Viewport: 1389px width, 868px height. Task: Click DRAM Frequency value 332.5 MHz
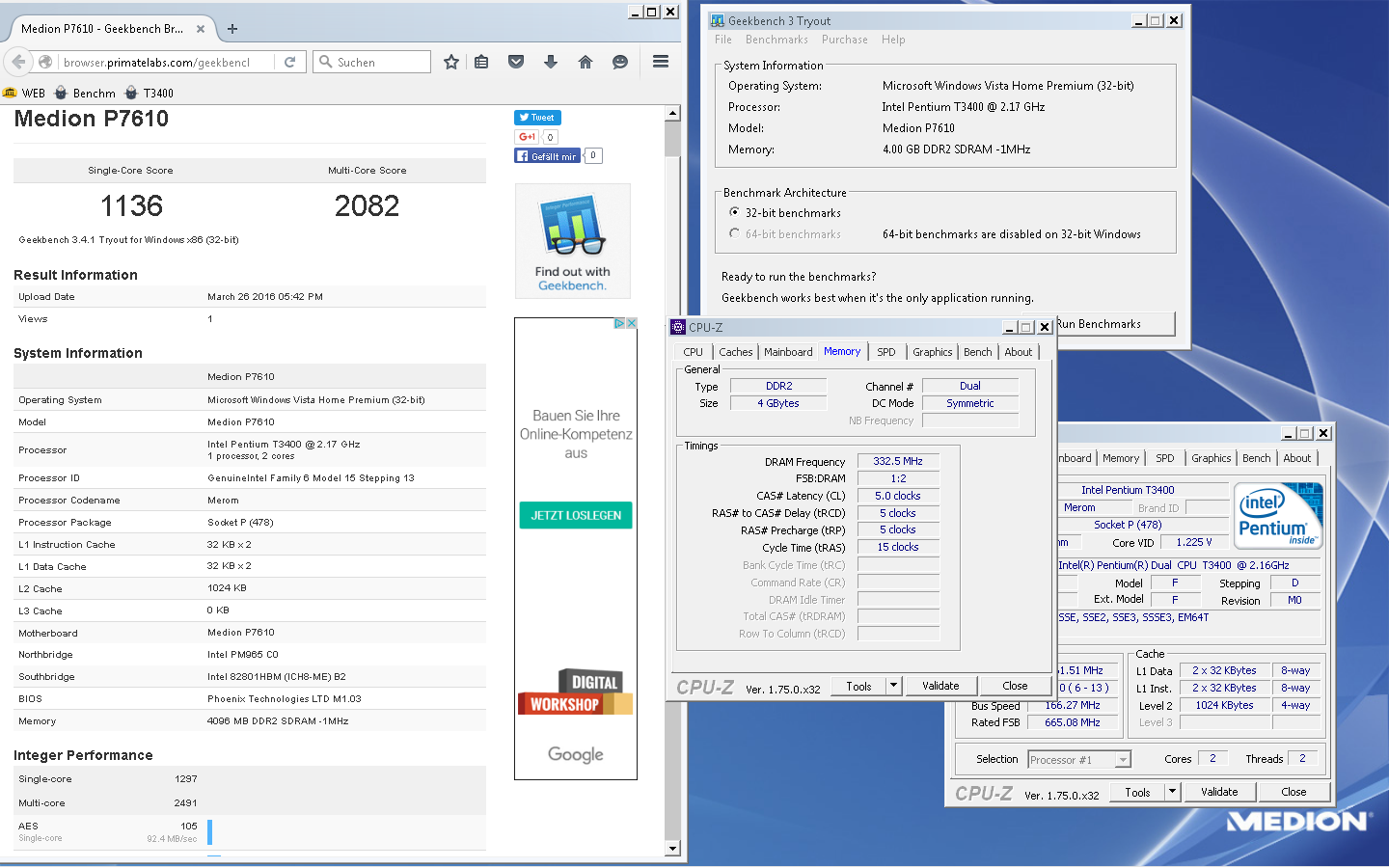click(x=898, y=461)
